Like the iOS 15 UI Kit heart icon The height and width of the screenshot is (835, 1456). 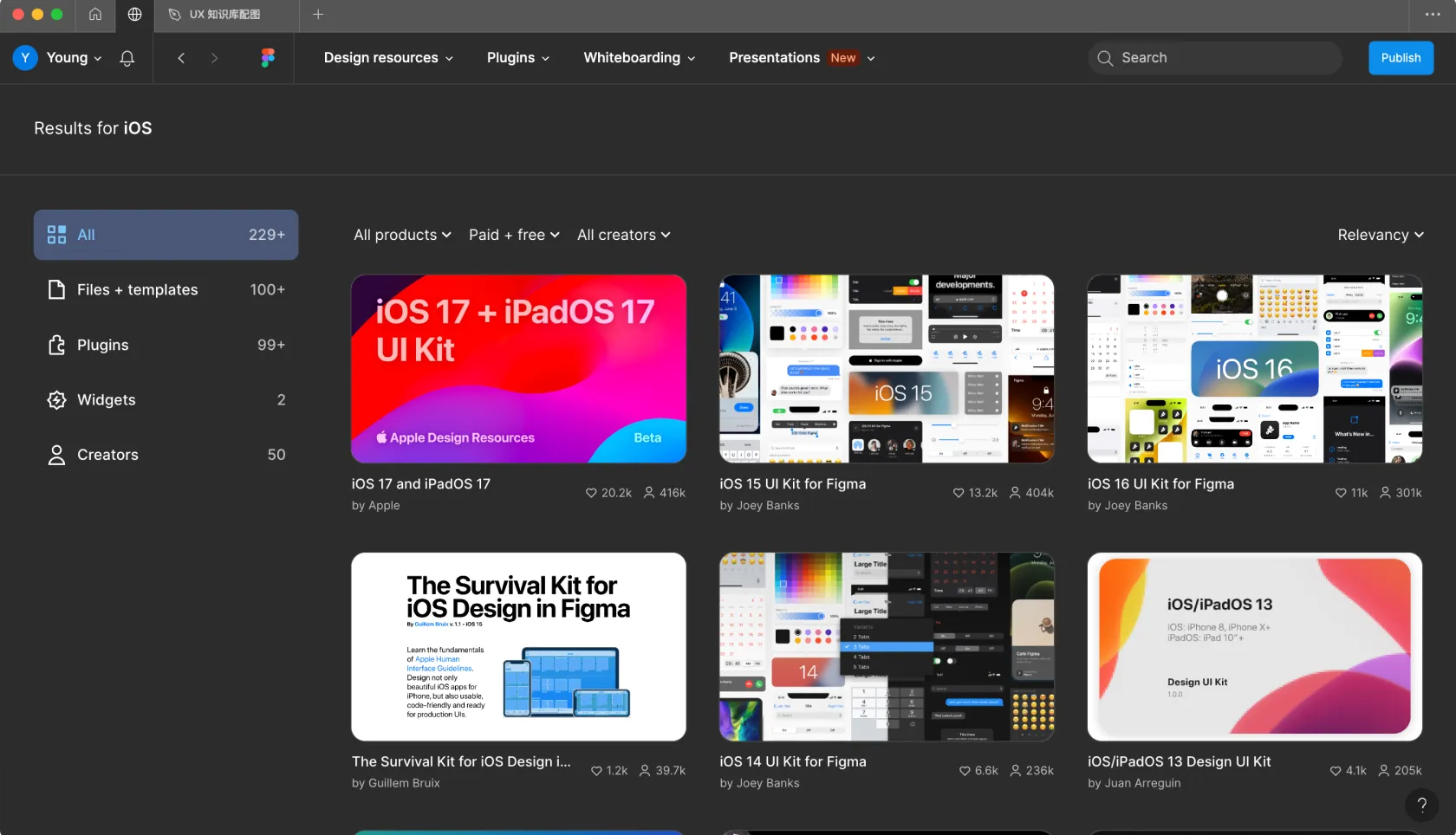pyautogui.click(x=959, y=493)
